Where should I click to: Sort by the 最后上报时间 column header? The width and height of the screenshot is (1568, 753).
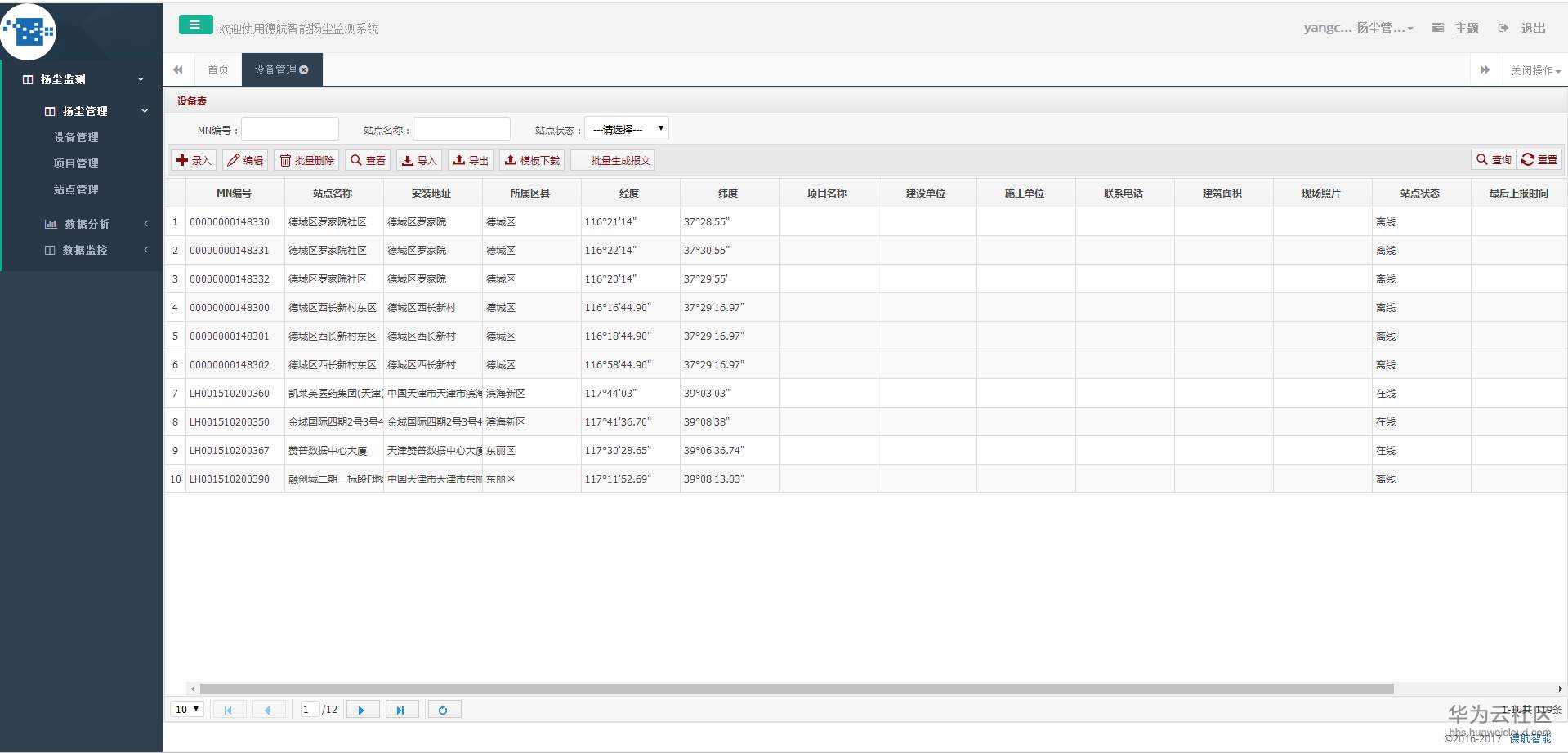[x=1519, y=194]
